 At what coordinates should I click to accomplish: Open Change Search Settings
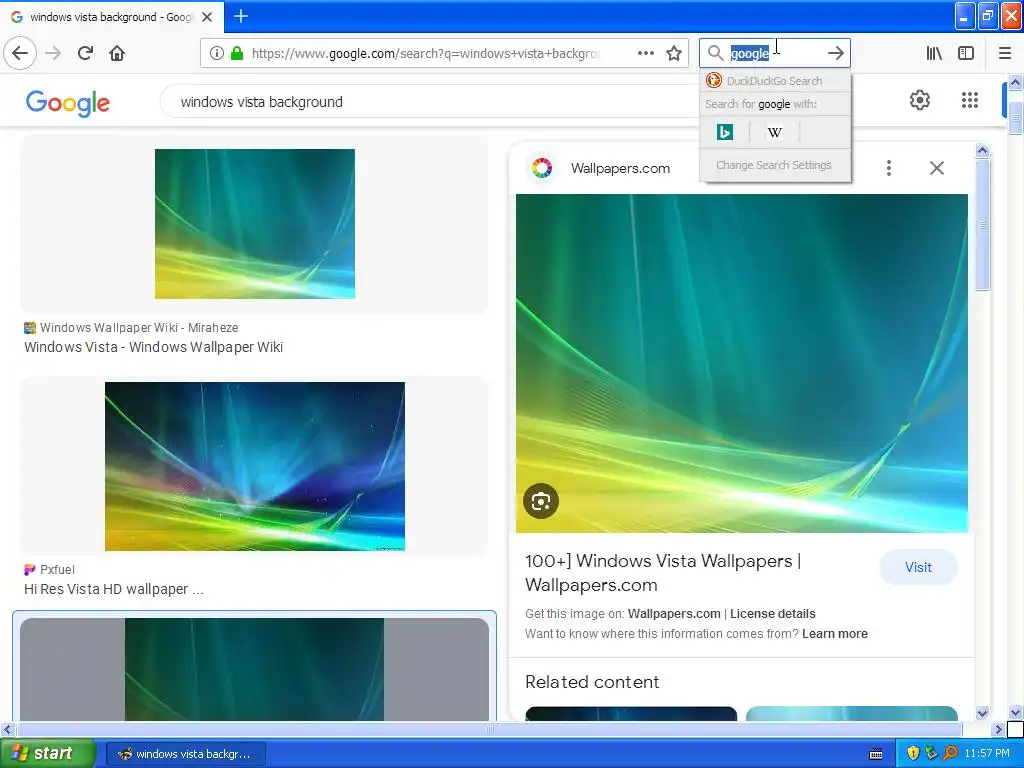(774, 165)
